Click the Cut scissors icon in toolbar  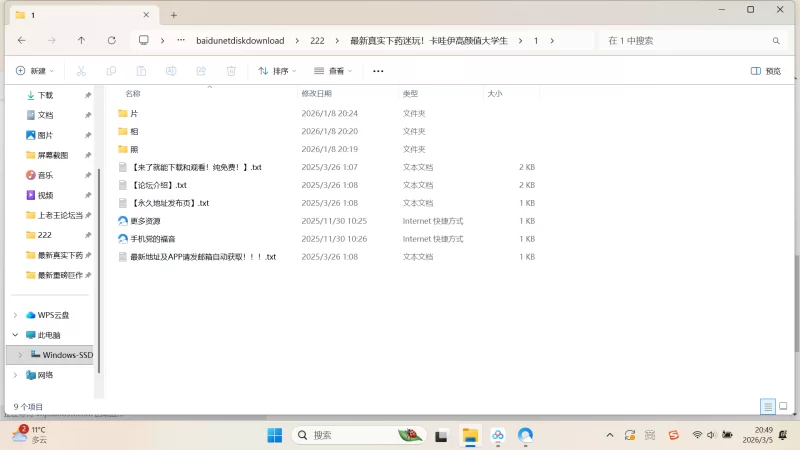[81, 71]
